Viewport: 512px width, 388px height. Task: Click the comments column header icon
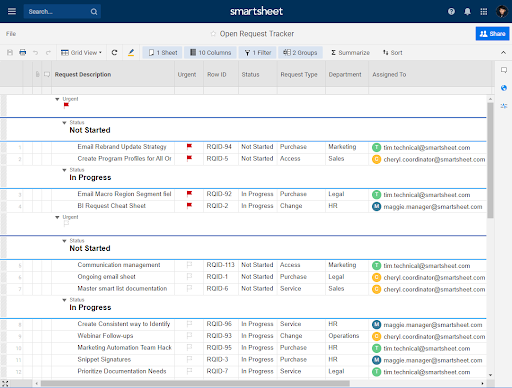click(x=47, y=74)
